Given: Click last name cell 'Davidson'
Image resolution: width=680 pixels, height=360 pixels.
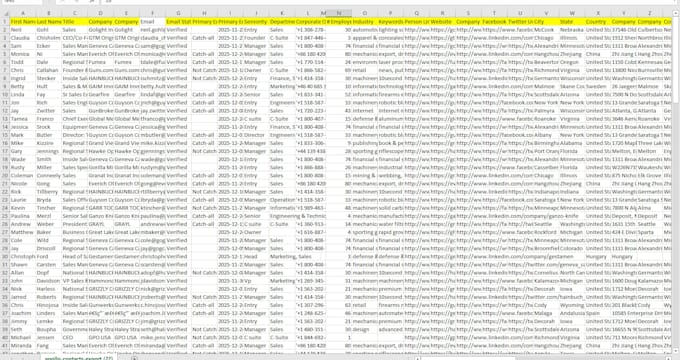Looking at the screenshot, I should tap(49, 281).
